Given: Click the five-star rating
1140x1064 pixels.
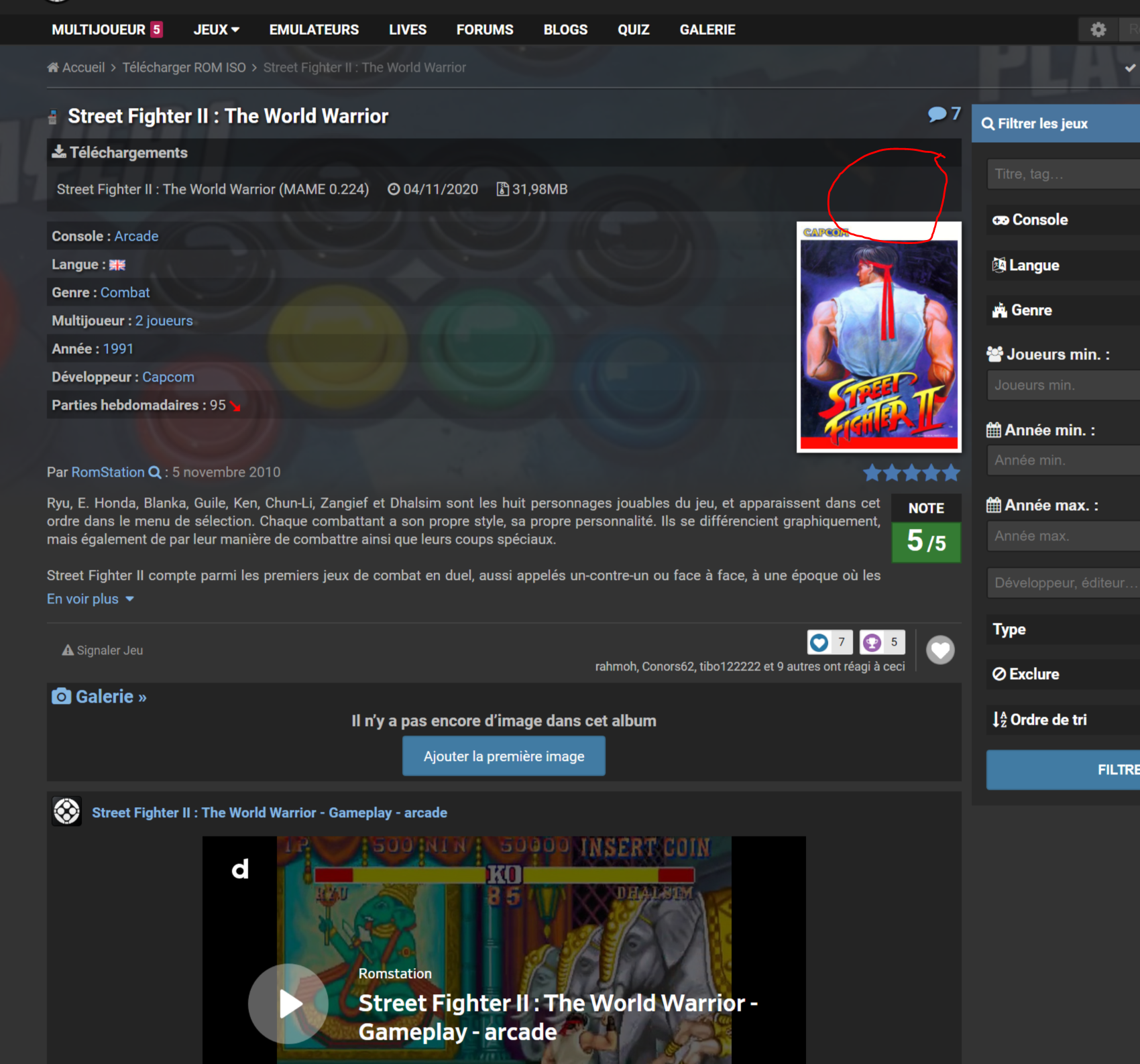Looking at the screenshot, I should [911, 473].
